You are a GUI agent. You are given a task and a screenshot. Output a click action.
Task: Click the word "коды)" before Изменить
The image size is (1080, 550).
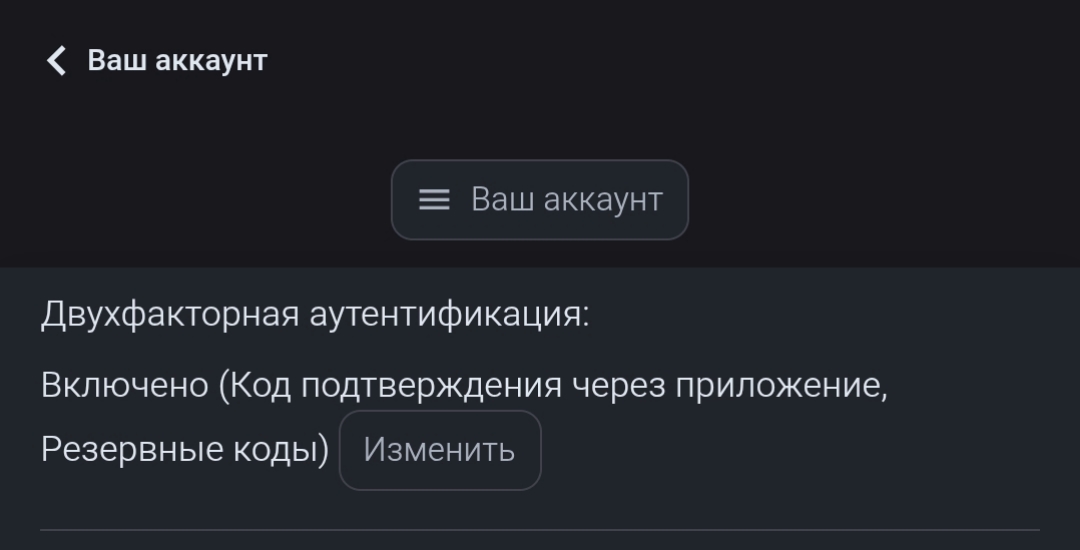[281, 450]
